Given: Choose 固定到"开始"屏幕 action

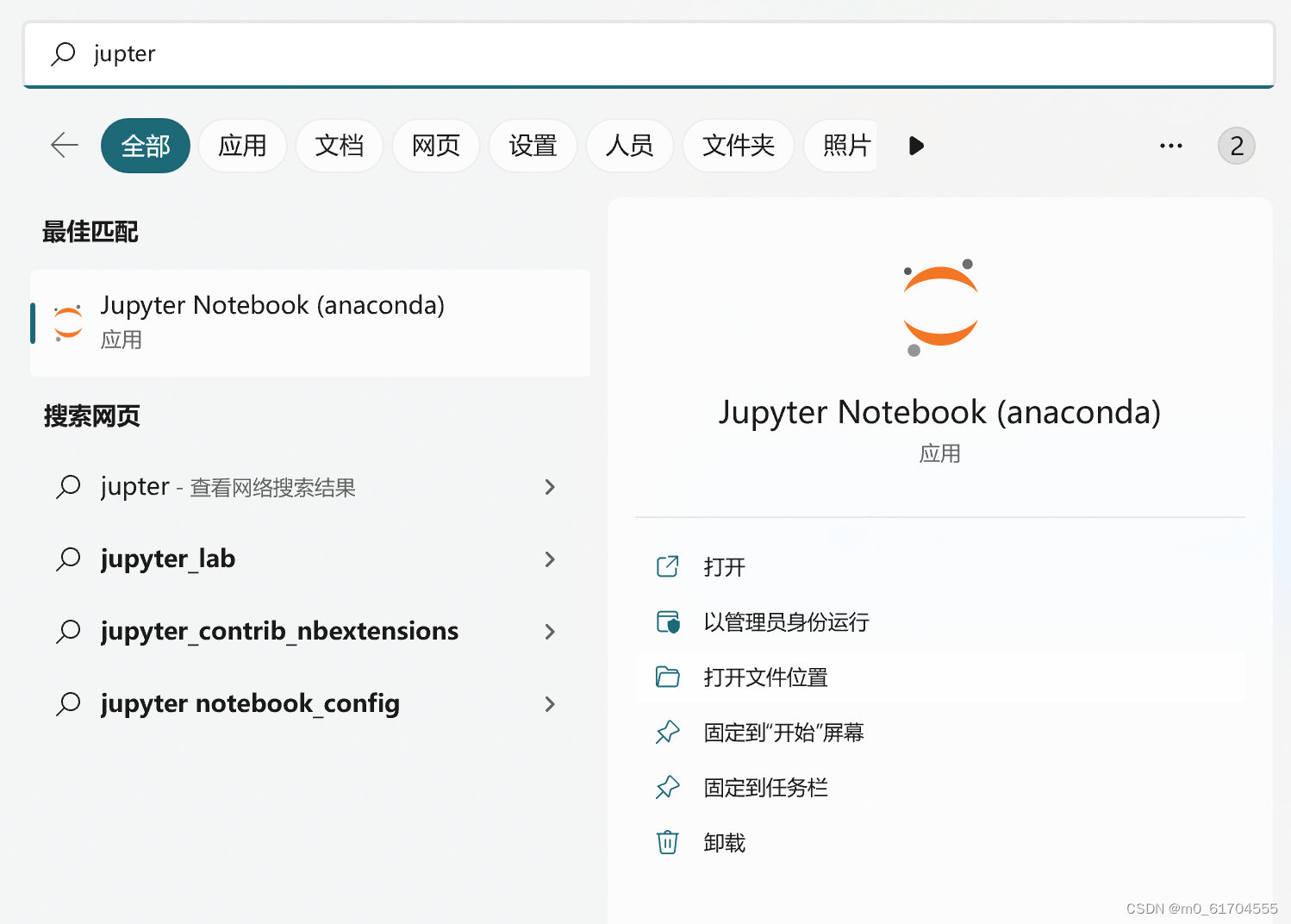Looking at the screenshot, I should [940, 732].
